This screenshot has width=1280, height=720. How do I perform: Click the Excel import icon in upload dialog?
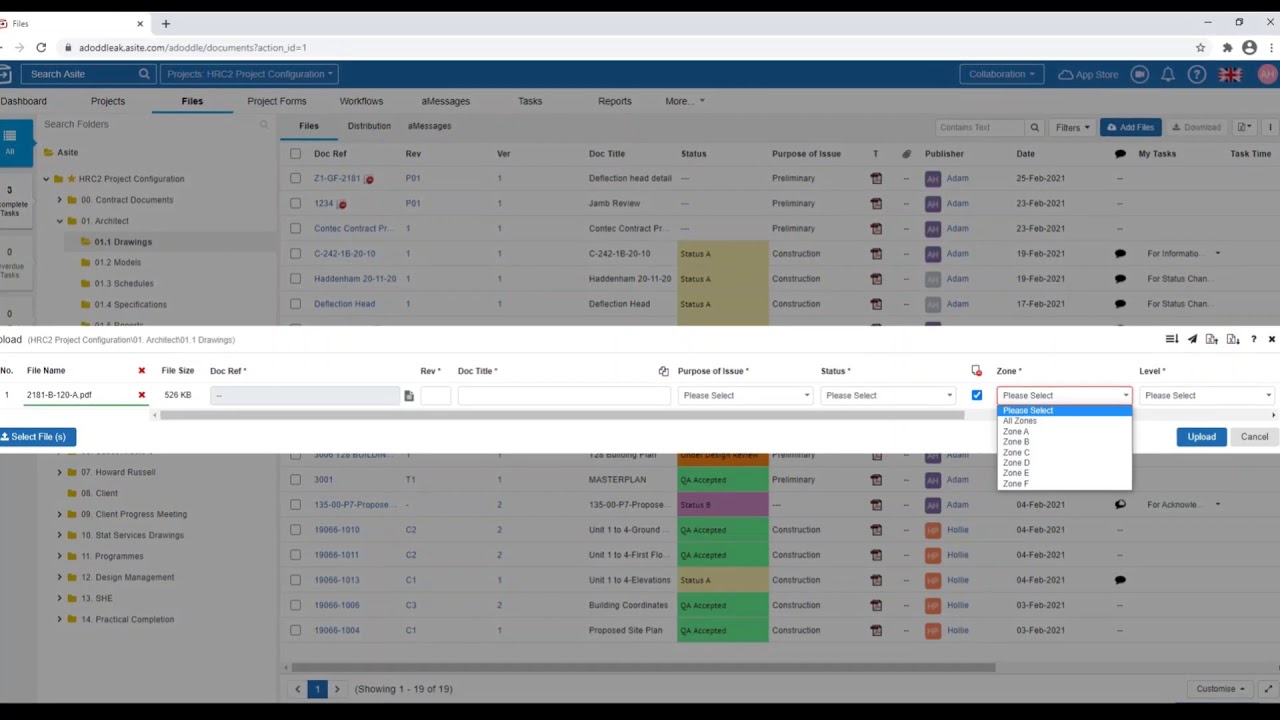click(1212, 340)
